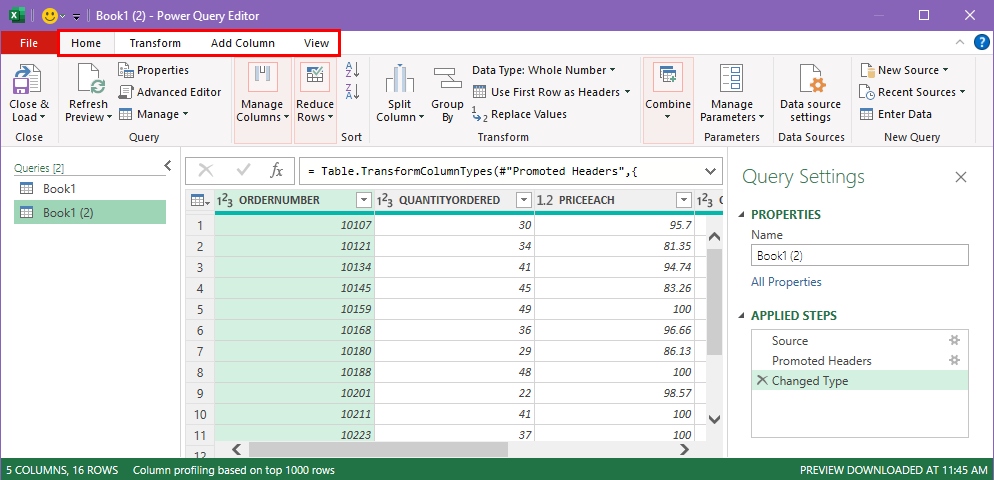
Task: Click the help question mark icon
Action: tap(981, 42)
